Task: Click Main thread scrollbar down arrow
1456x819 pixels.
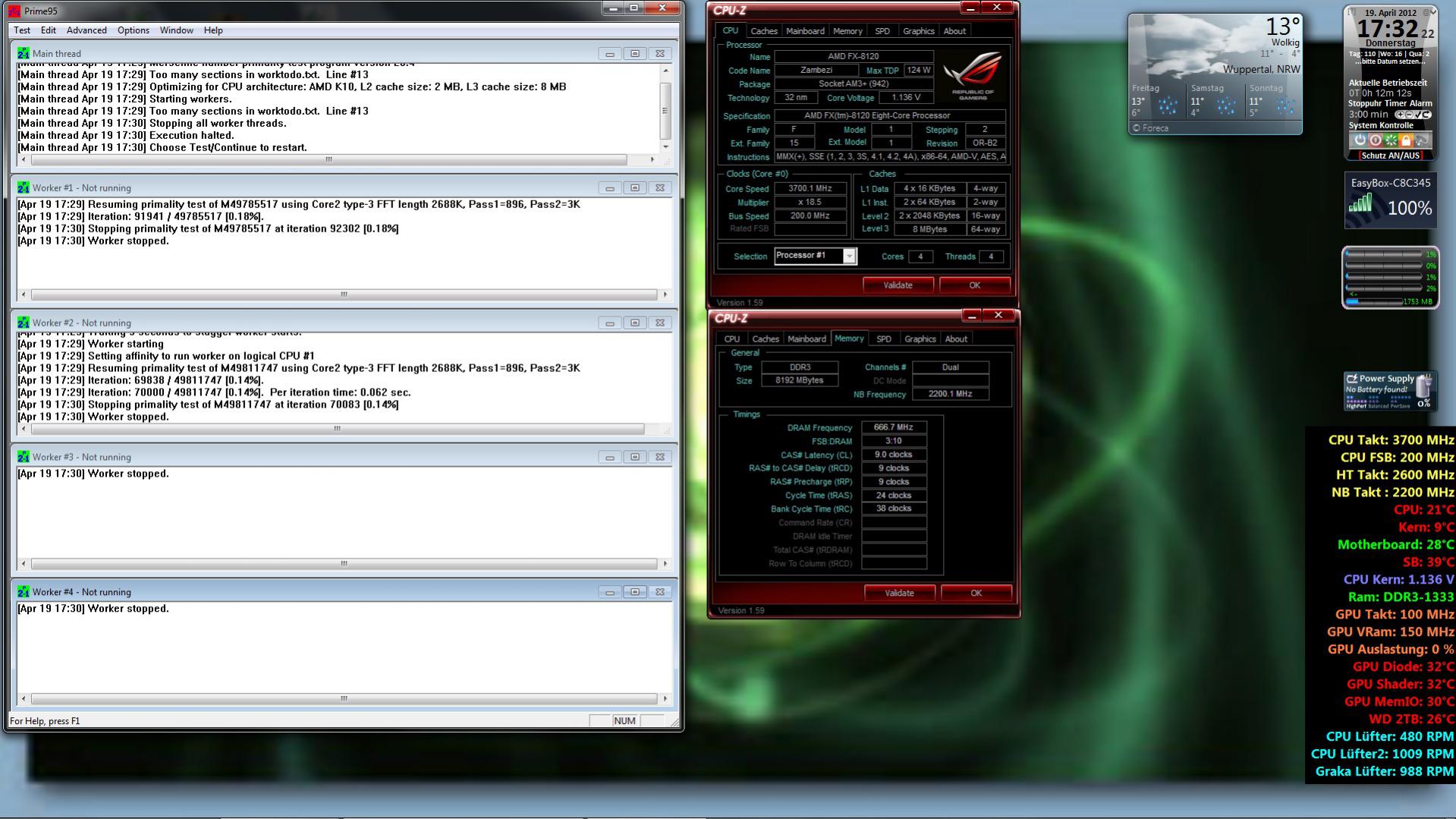Action: coord(665,146)
